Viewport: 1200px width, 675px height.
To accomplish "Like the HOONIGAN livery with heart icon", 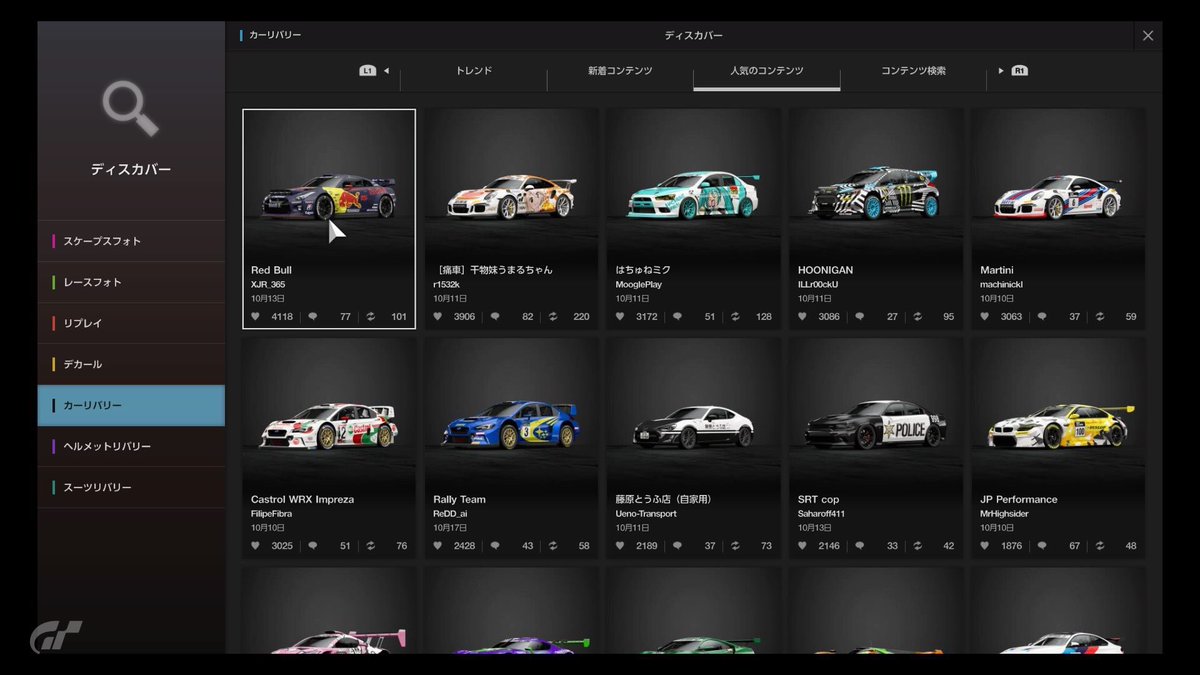I will click(x=802, y=317).
